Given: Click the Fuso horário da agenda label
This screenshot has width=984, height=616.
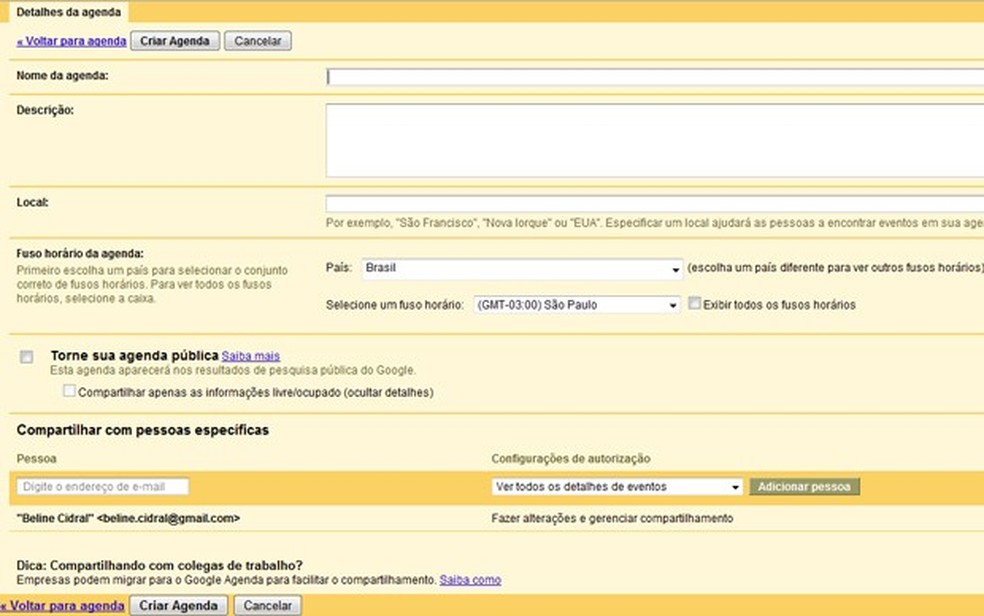Looking at the screenshot, I should tap(80, 253).
